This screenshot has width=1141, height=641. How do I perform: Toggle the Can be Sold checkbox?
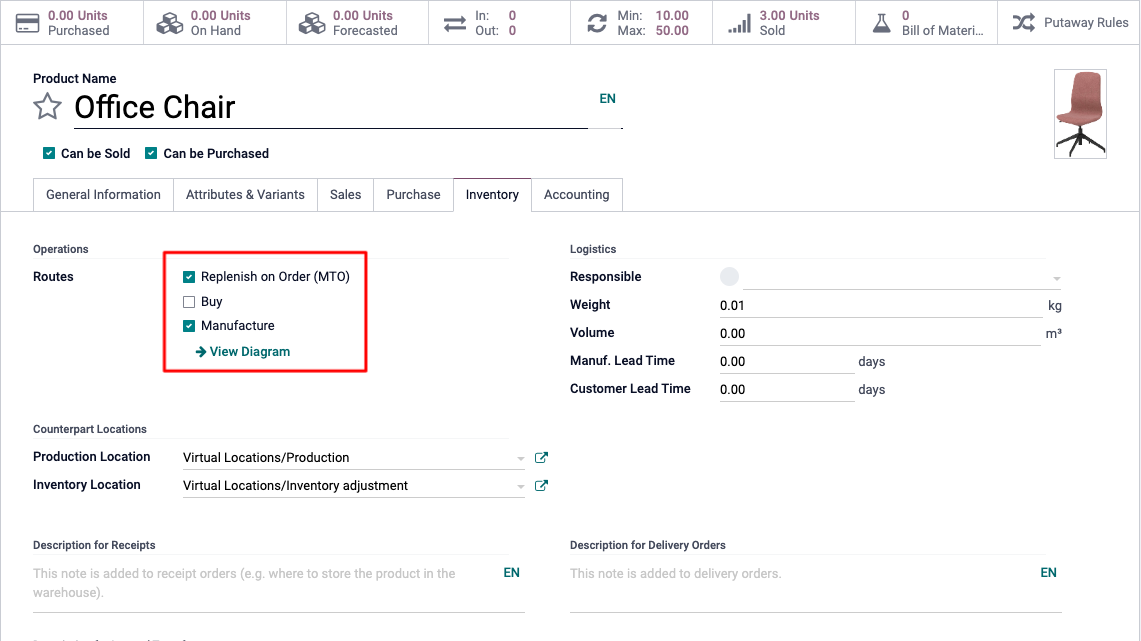[x=49, y=153]
